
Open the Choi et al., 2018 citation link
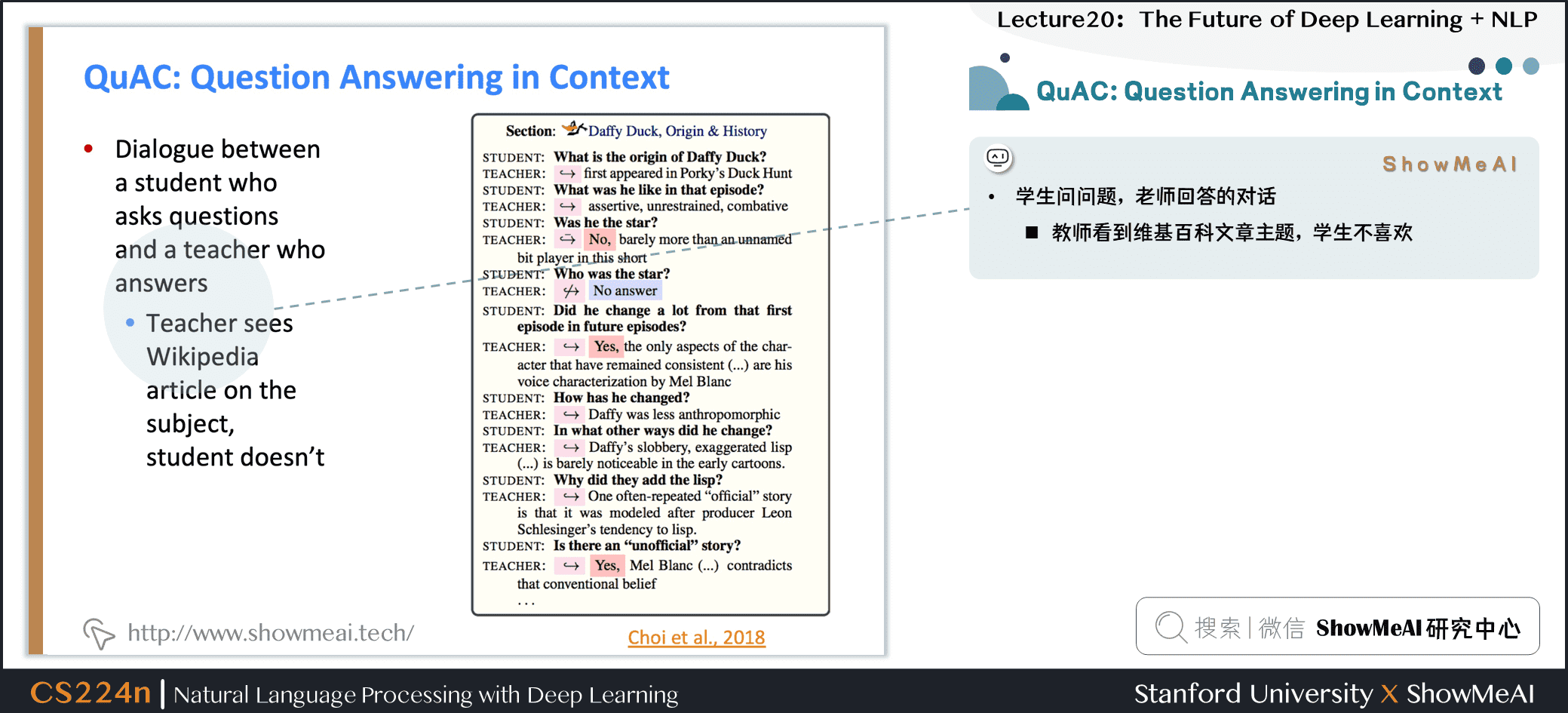[696, 638]
